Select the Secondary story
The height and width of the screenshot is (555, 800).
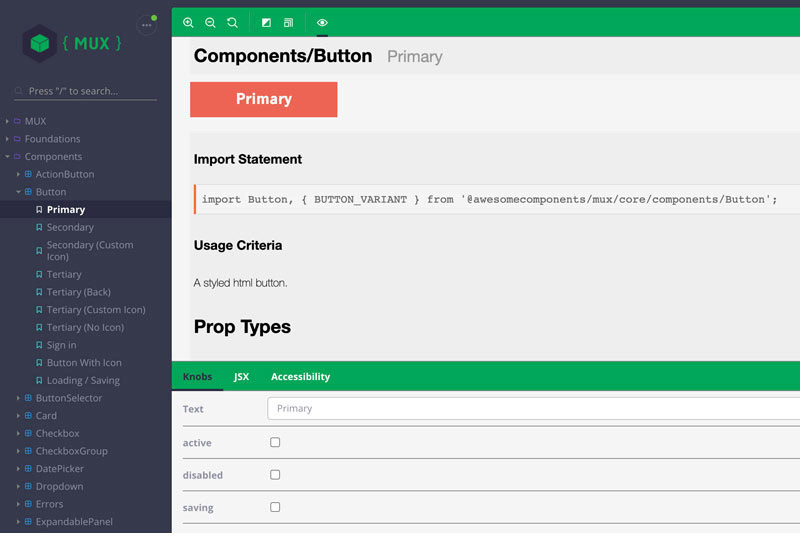point(70,228)
